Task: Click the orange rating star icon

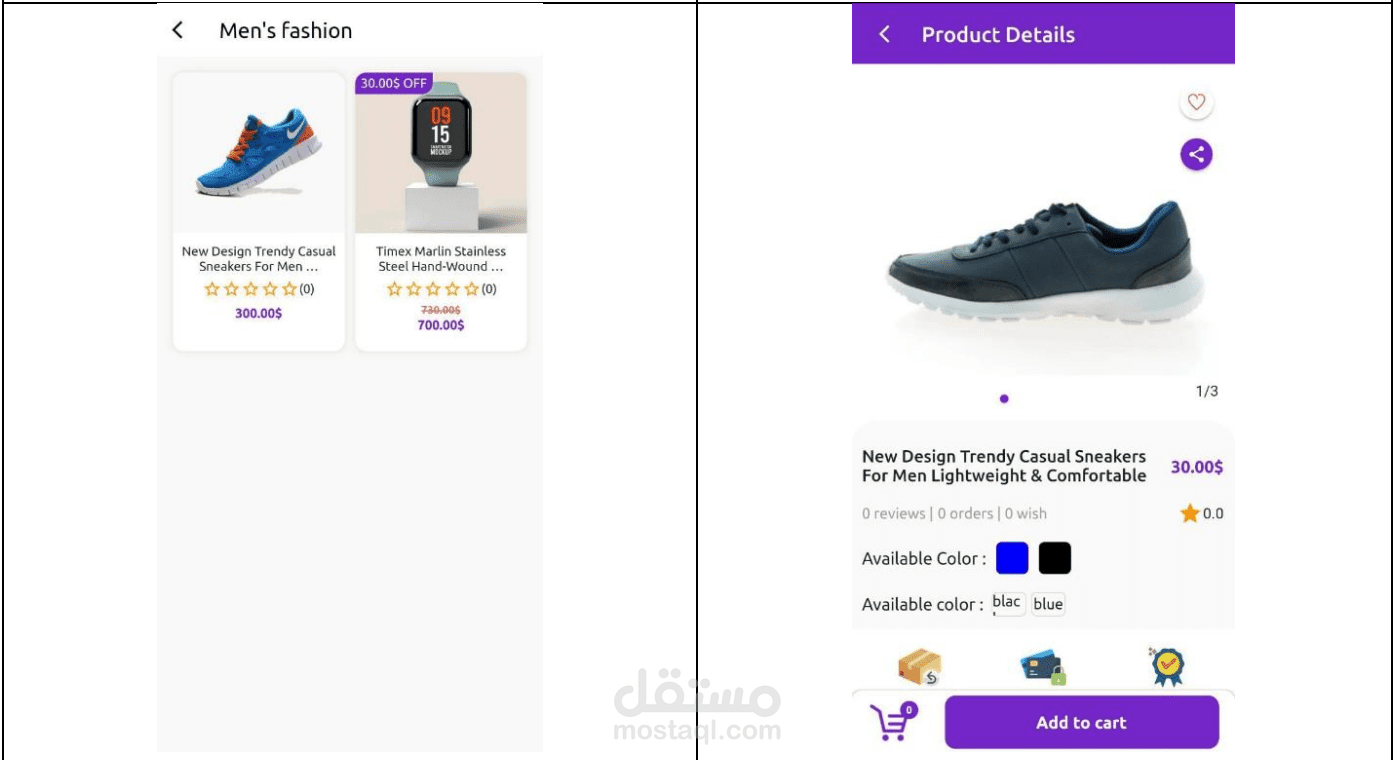Action: pyautogui.click(x=1189, y=514)
